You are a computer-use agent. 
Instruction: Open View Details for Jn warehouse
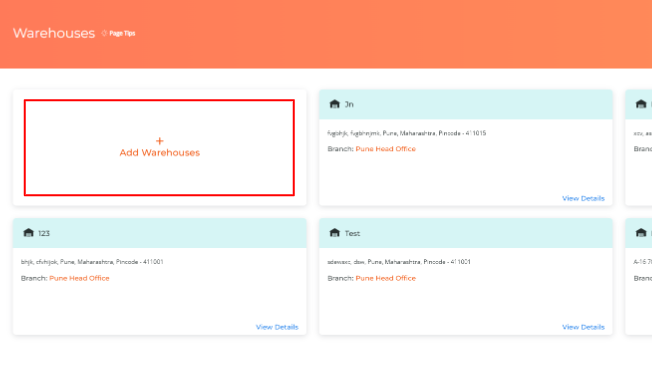(583, 198)
